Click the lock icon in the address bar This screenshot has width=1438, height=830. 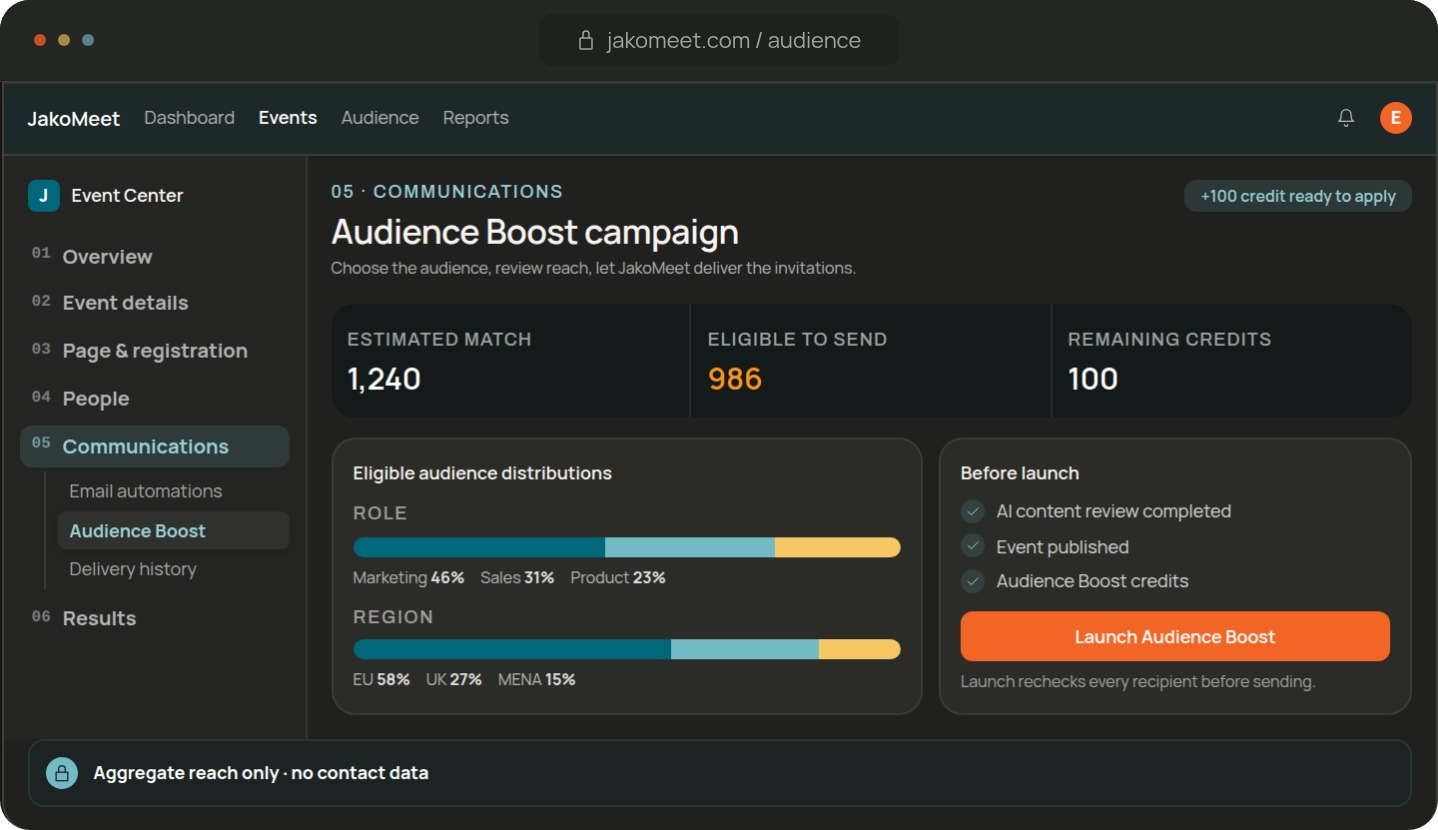[587, 41]
